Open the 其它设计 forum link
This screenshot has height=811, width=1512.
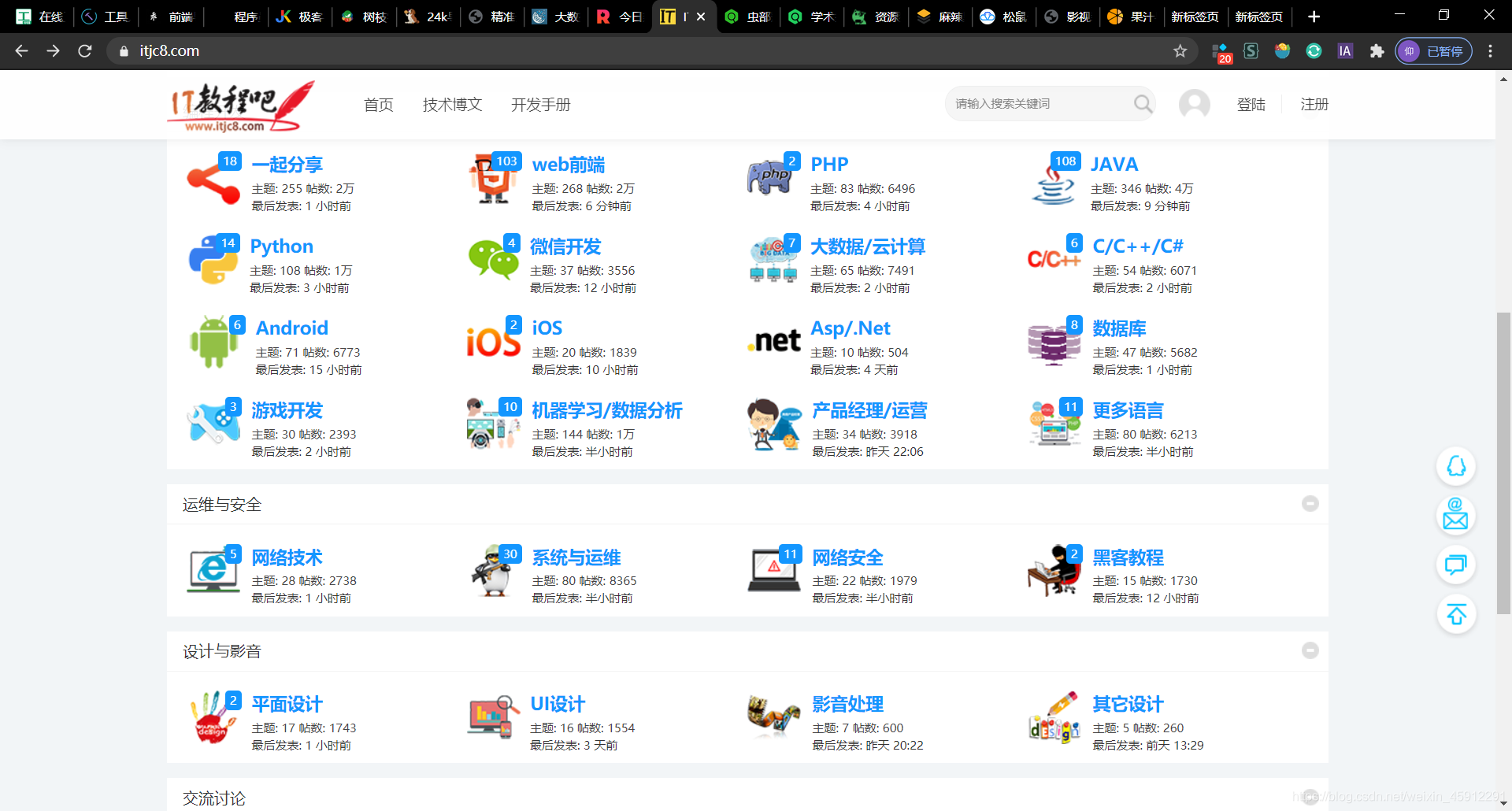(x=1128, y=704)
